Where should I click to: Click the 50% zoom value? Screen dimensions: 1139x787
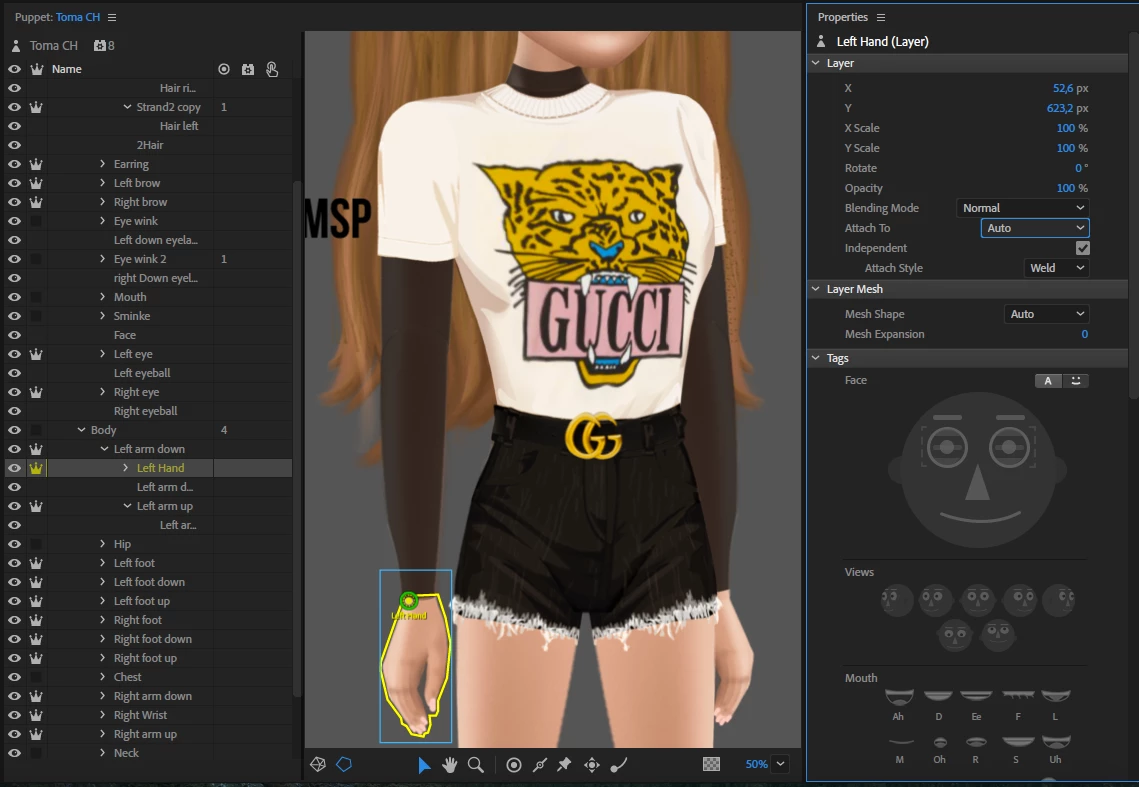click(x=756, y=764)
